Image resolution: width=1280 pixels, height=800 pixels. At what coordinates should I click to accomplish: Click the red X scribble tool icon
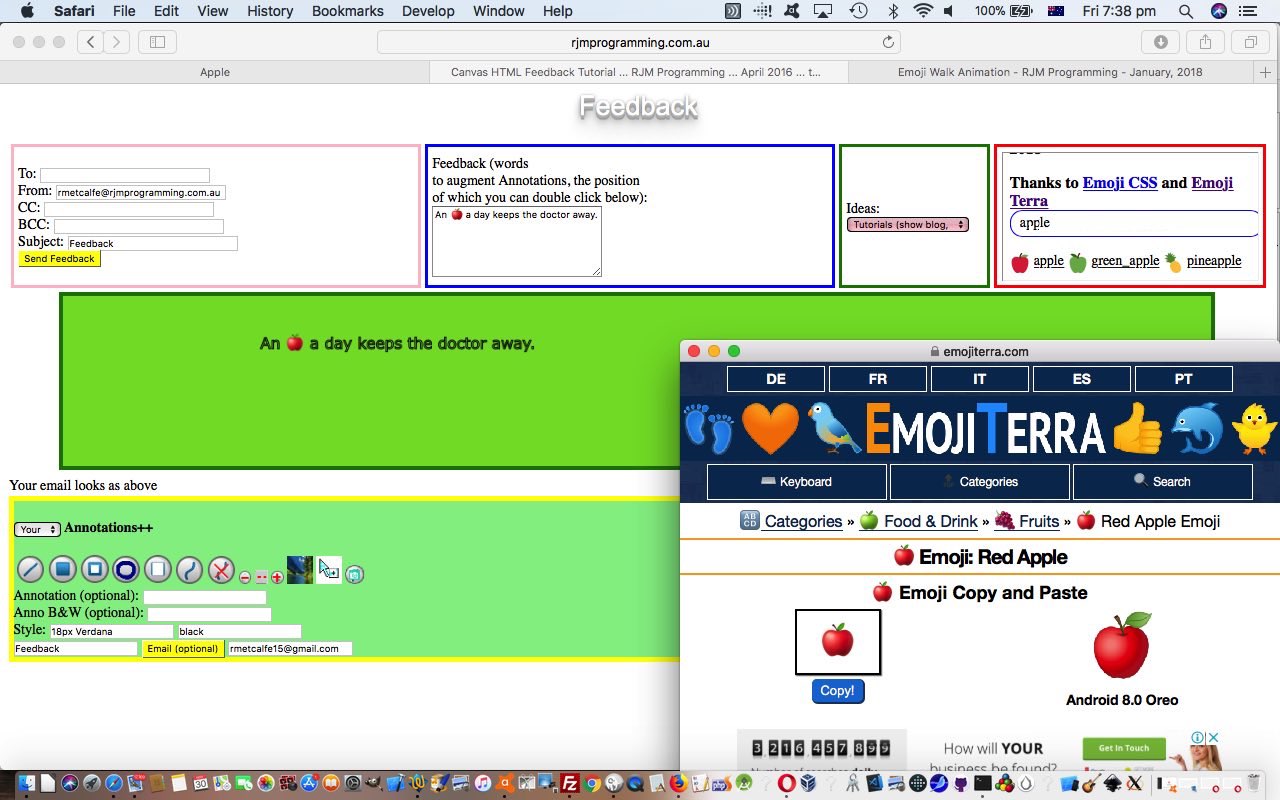pos(221,570)
